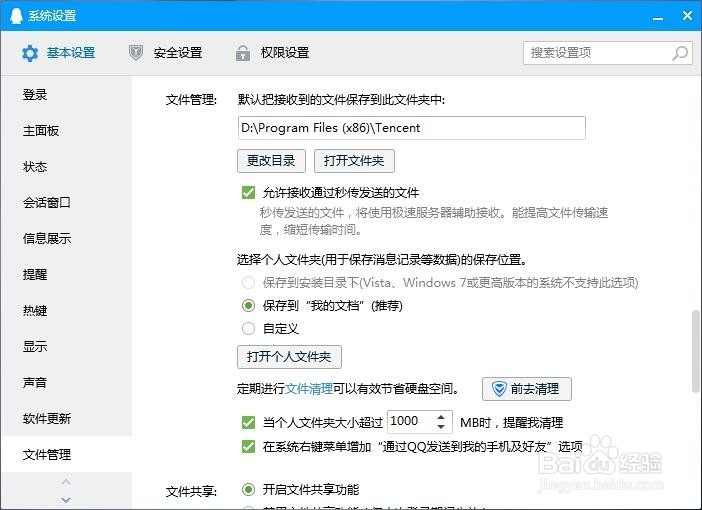Select 保存到“我的文档”(推荐) radio option
702x510 pixels.
tap(248, 306)
